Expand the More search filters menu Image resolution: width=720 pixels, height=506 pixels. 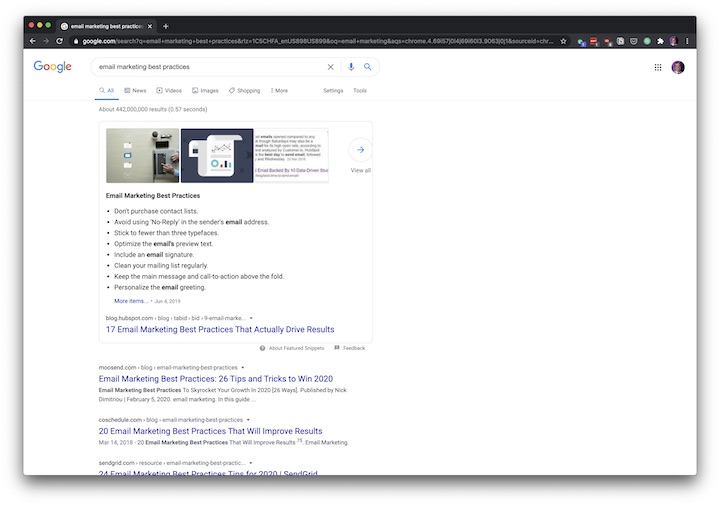[278, 91]
